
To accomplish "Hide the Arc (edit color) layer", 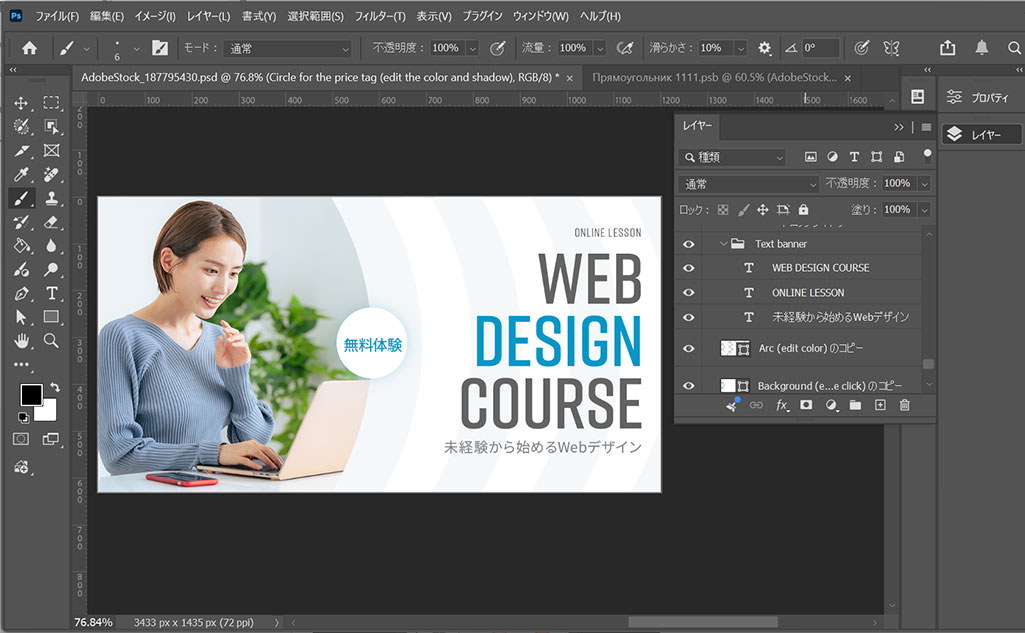I will (x=688, y=349).
